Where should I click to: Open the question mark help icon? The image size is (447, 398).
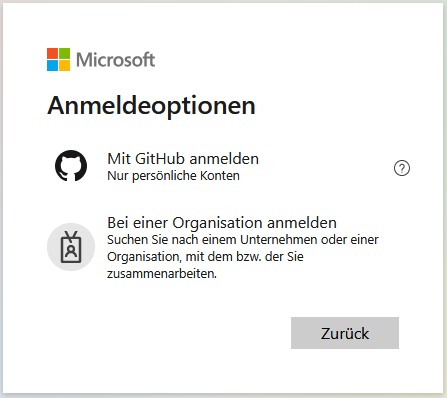(402, 168)
